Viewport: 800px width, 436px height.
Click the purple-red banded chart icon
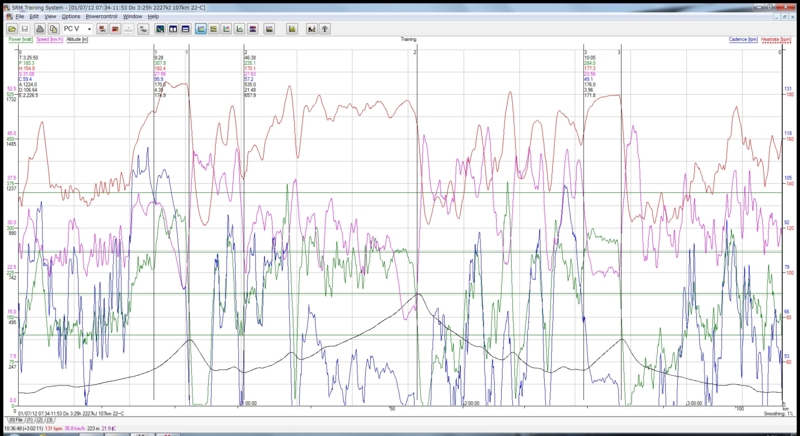coord(253,29)
